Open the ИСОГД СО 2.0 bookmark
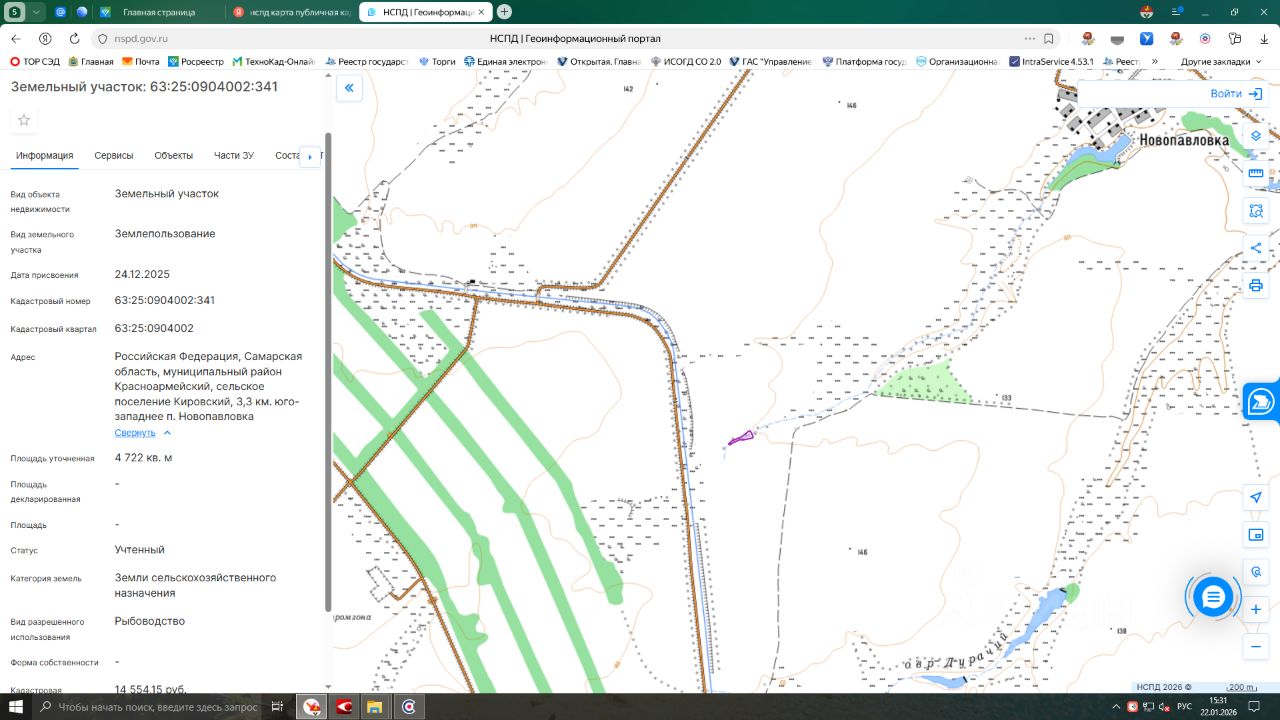The width and height of the screenshot is (1280, 720). (685, 61)
